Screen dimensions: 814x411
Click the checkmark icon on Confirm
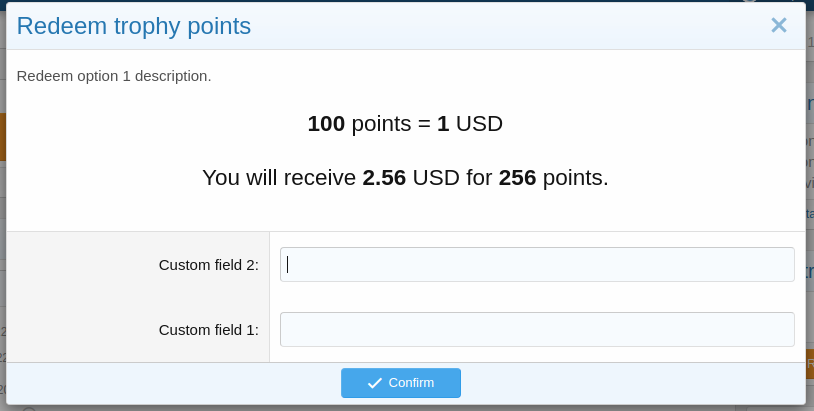[x=375, y=383]
